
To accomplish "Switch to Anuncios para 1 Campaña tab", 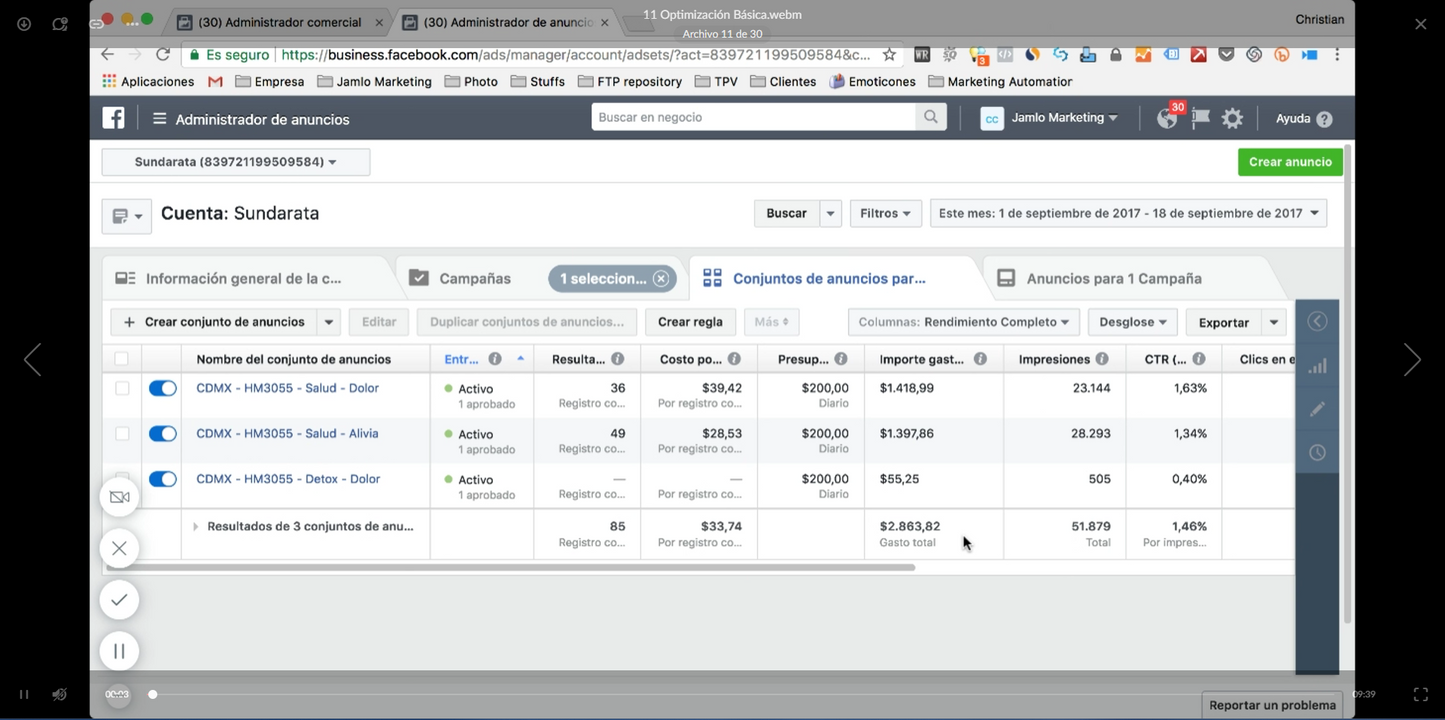I will (1114, 279).
